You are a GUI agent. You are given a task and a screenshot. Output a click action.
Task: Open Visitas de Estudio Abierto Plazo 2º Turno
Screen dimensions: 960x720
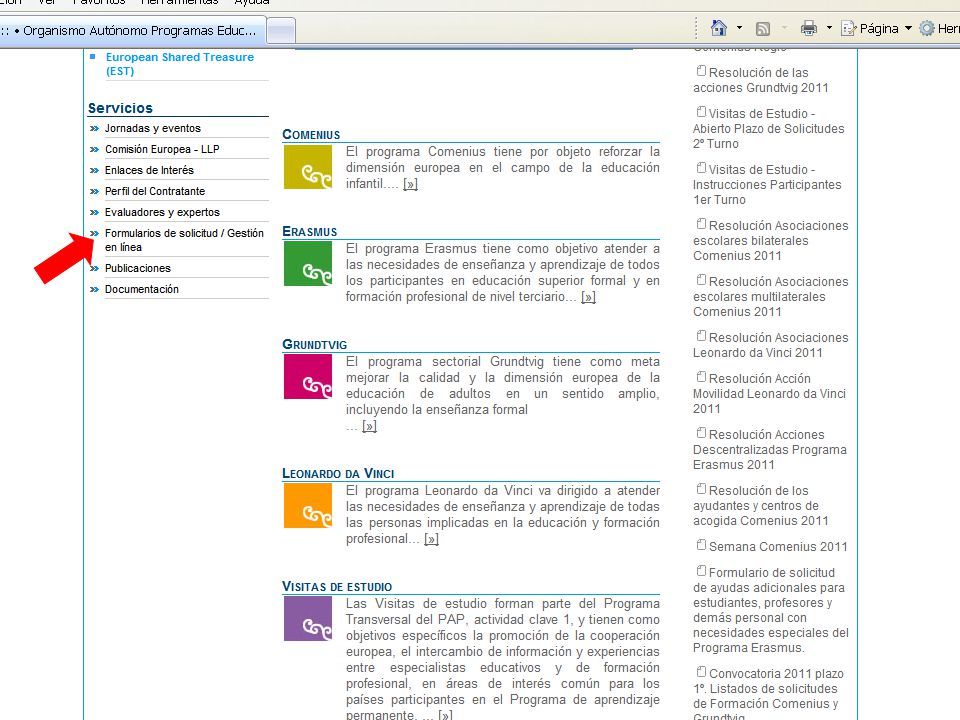[768, 129]
